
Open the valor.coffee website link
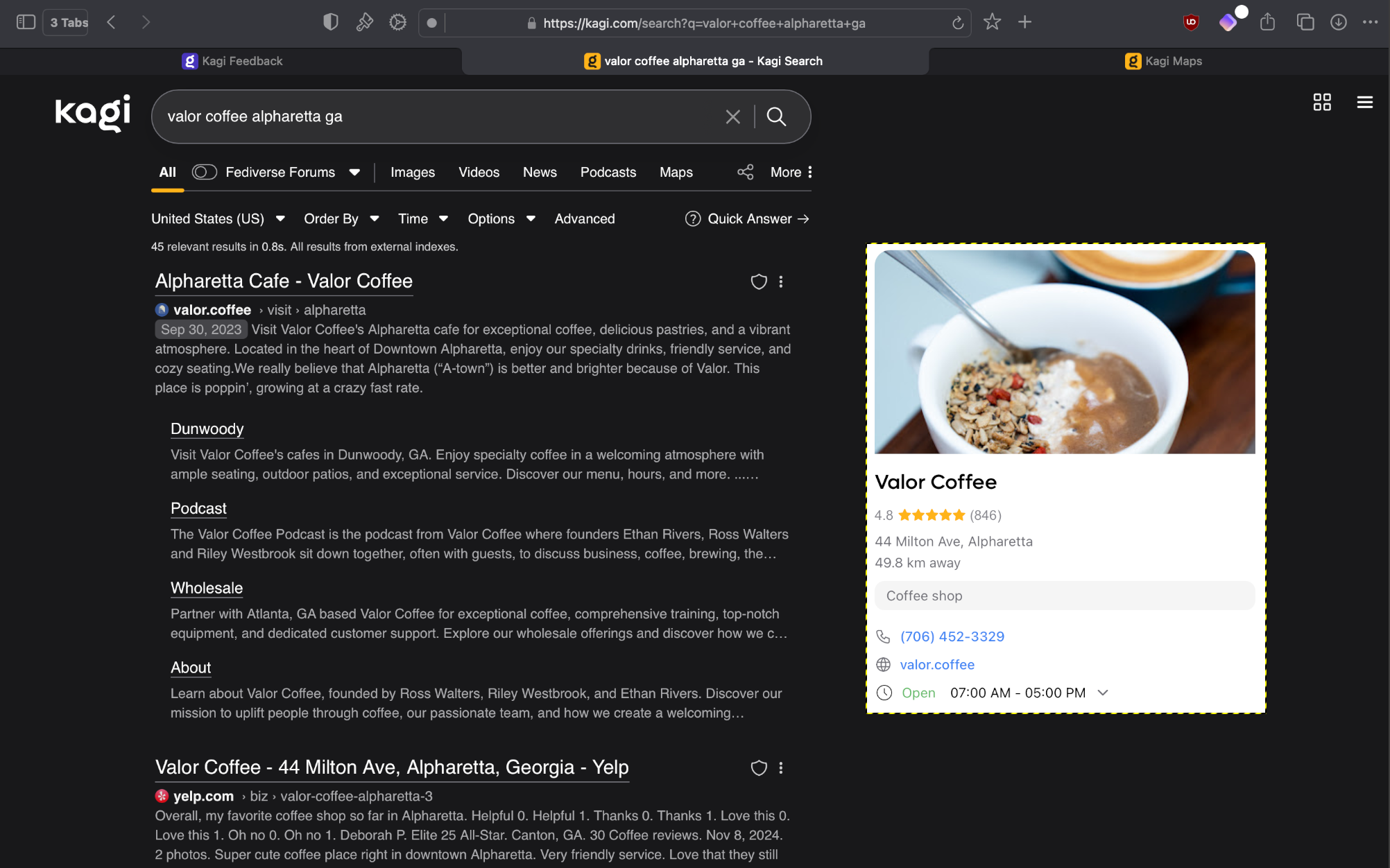pos(936,664)
